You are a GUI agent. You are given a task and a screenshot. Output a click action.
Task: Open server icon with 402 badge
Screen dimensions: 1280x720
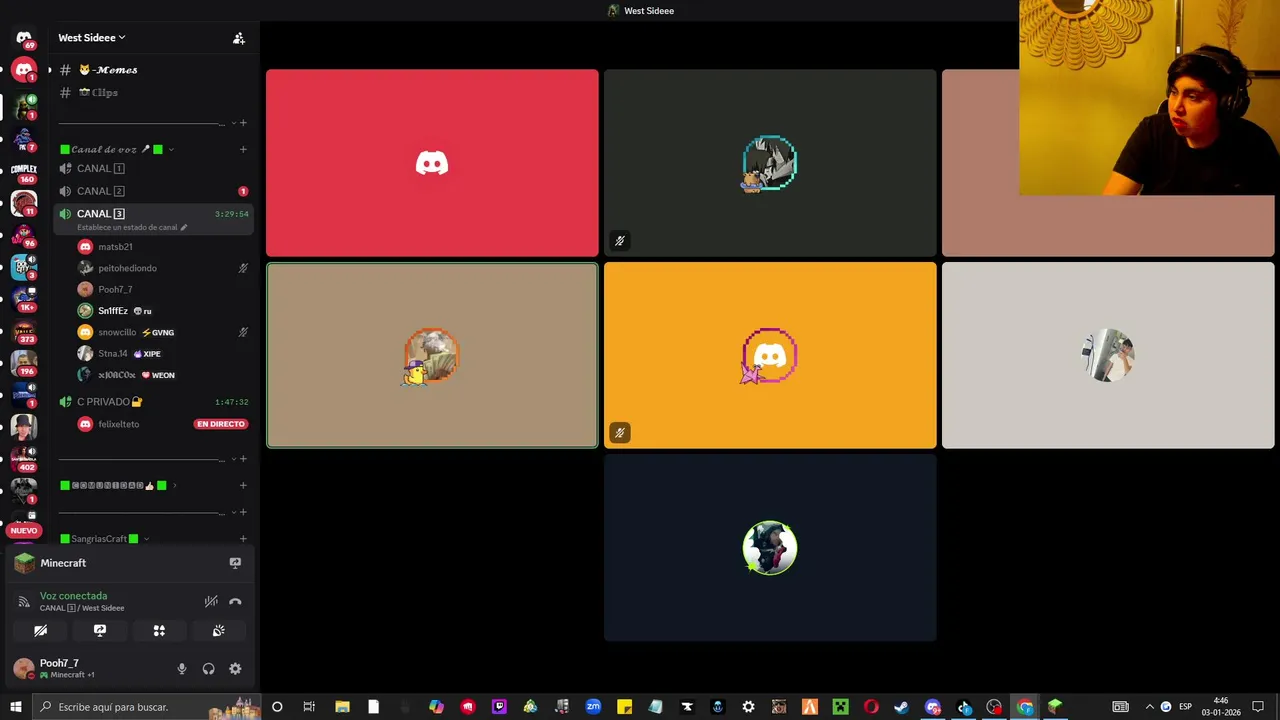point(24,459)
